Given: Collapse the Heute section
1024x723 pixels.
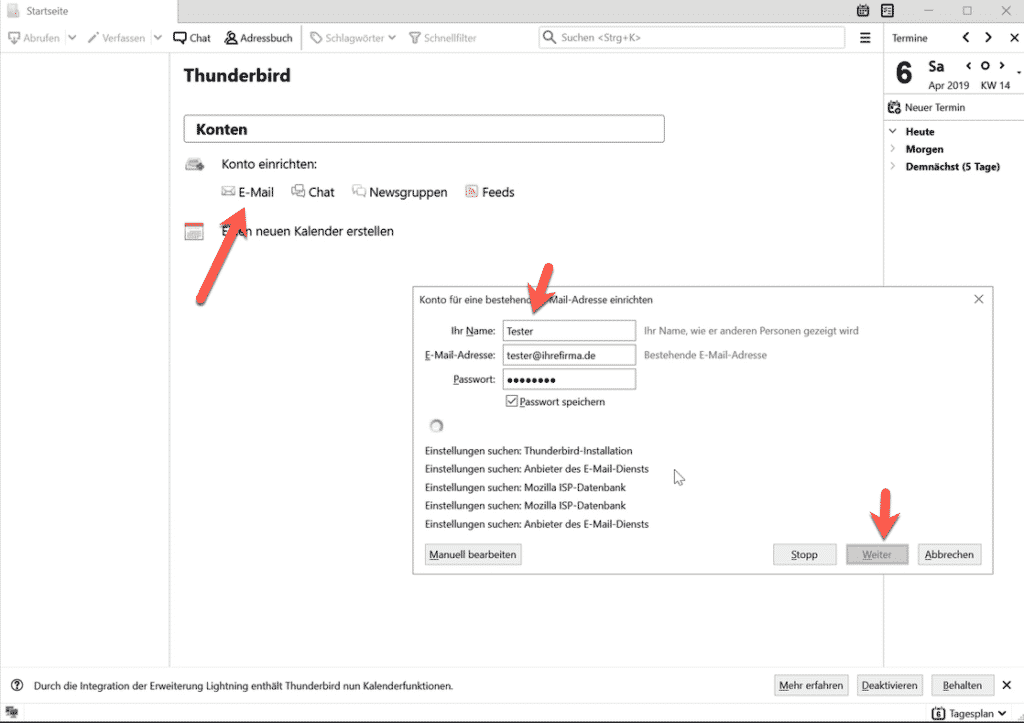Looking at the screenshot, I should pyautogui.click(x=893, y=131).
